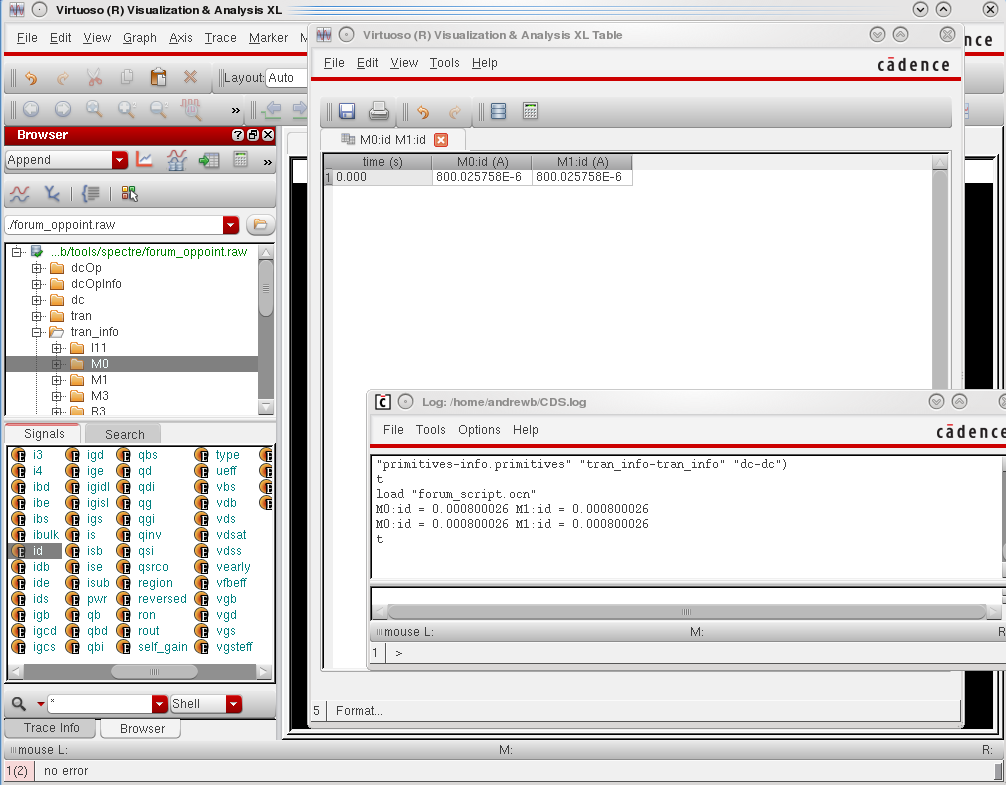This screenshot has height=785, width=1006.
Task: Click the magnifier search icon below signals
Action: pyautogui.click(x=19, y=704)
